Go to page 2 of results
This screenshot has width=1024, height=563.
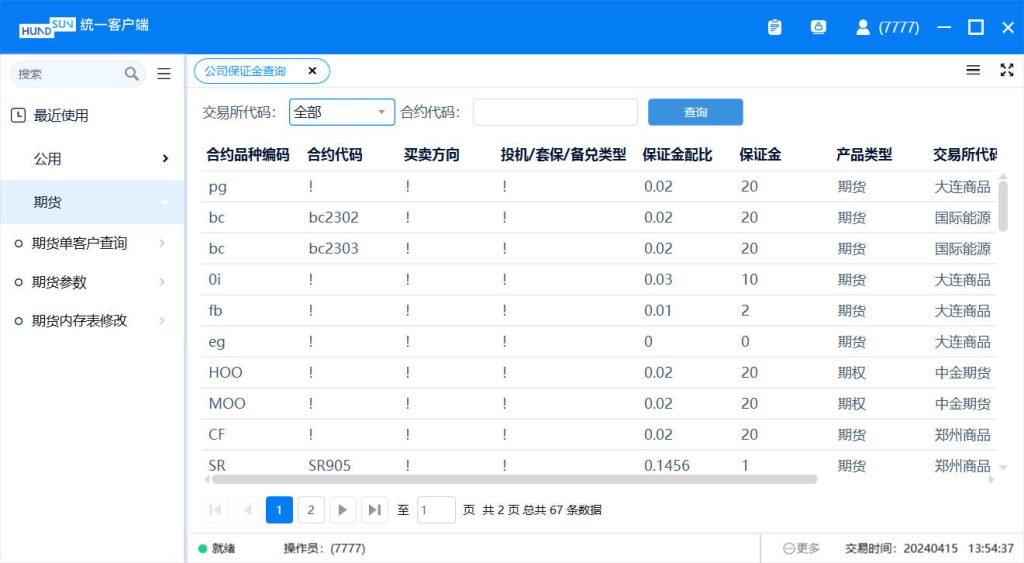tap(310, 510)
